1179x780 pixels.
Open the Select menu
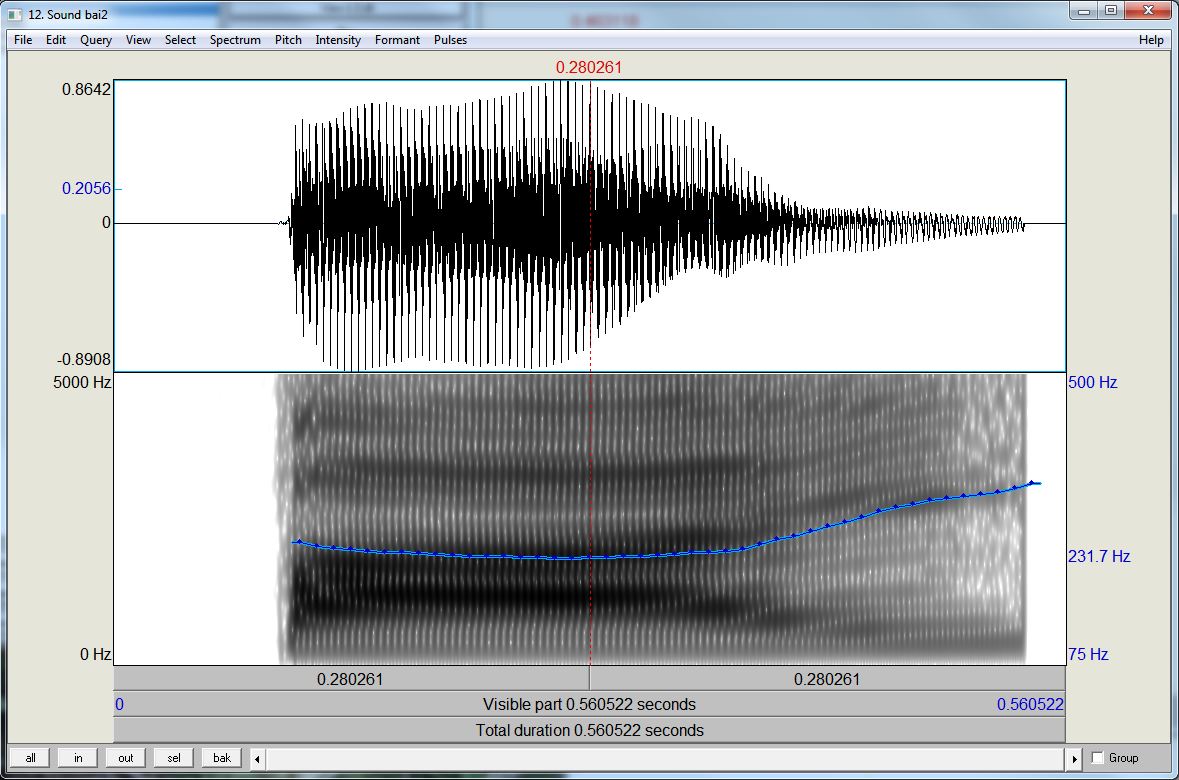coord(180,40)
